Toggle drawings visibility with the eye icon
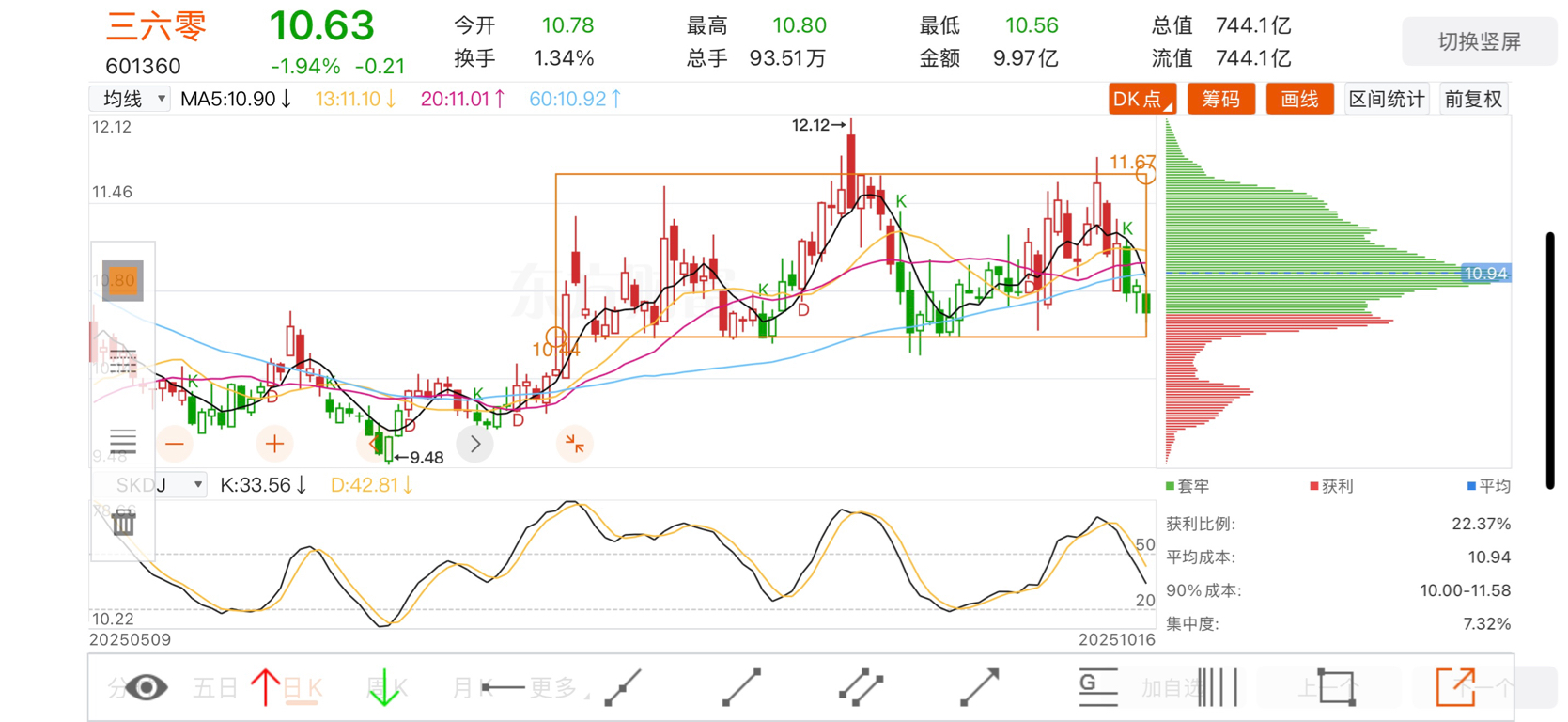Image resolution: width=1568 pixels, height=722 pixels. (x=147, y=687)
